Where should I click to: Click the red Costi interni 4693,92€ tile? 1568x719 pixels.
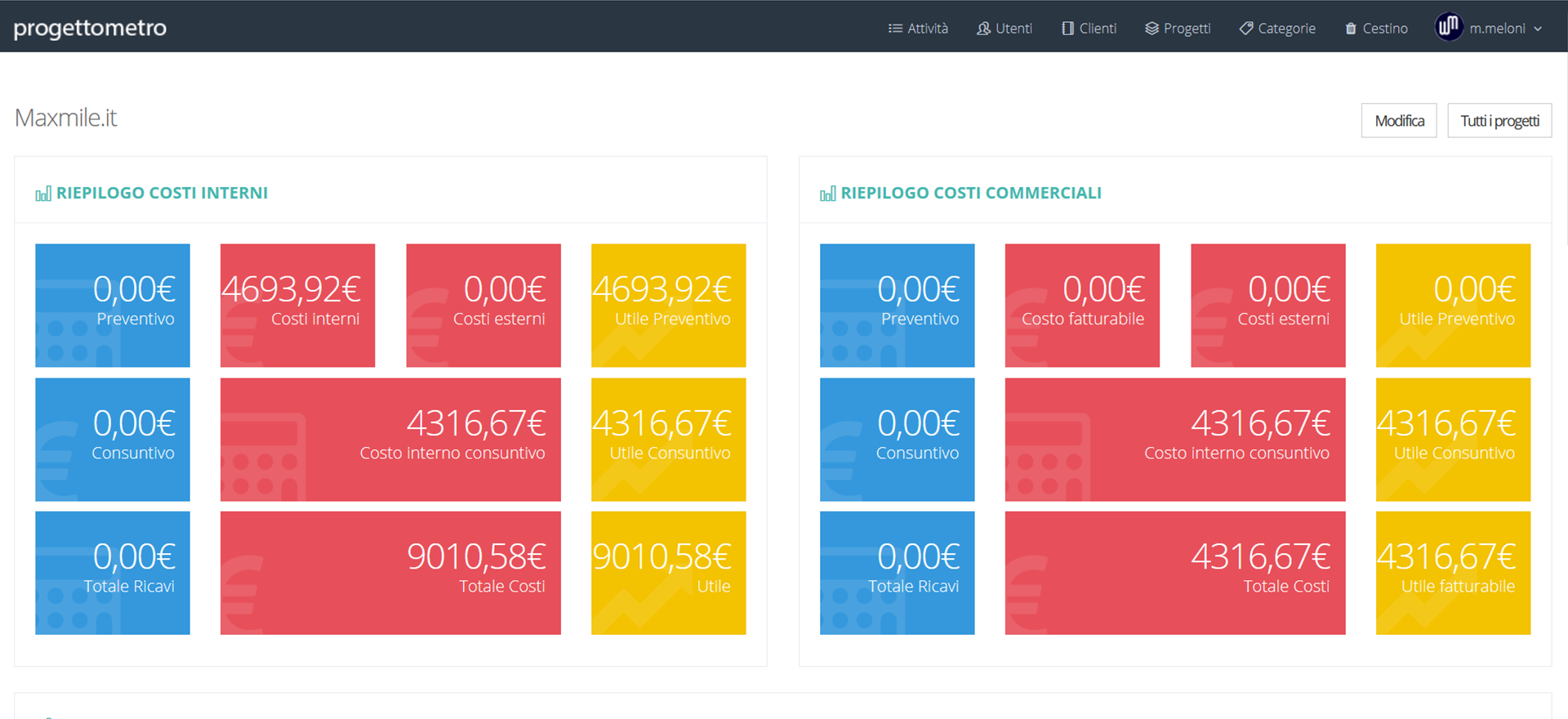(297, 305)
